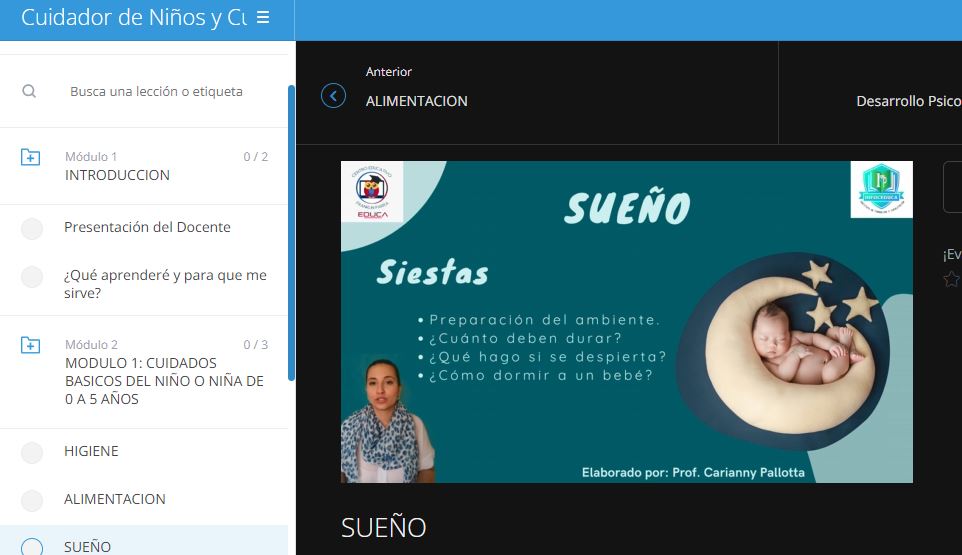This screenshot has width=962, height=555.
Task: Collapse MODULO 1: CUIDADOS BASICOS module title
Action: pyautogui.click(x=164, y=381)
